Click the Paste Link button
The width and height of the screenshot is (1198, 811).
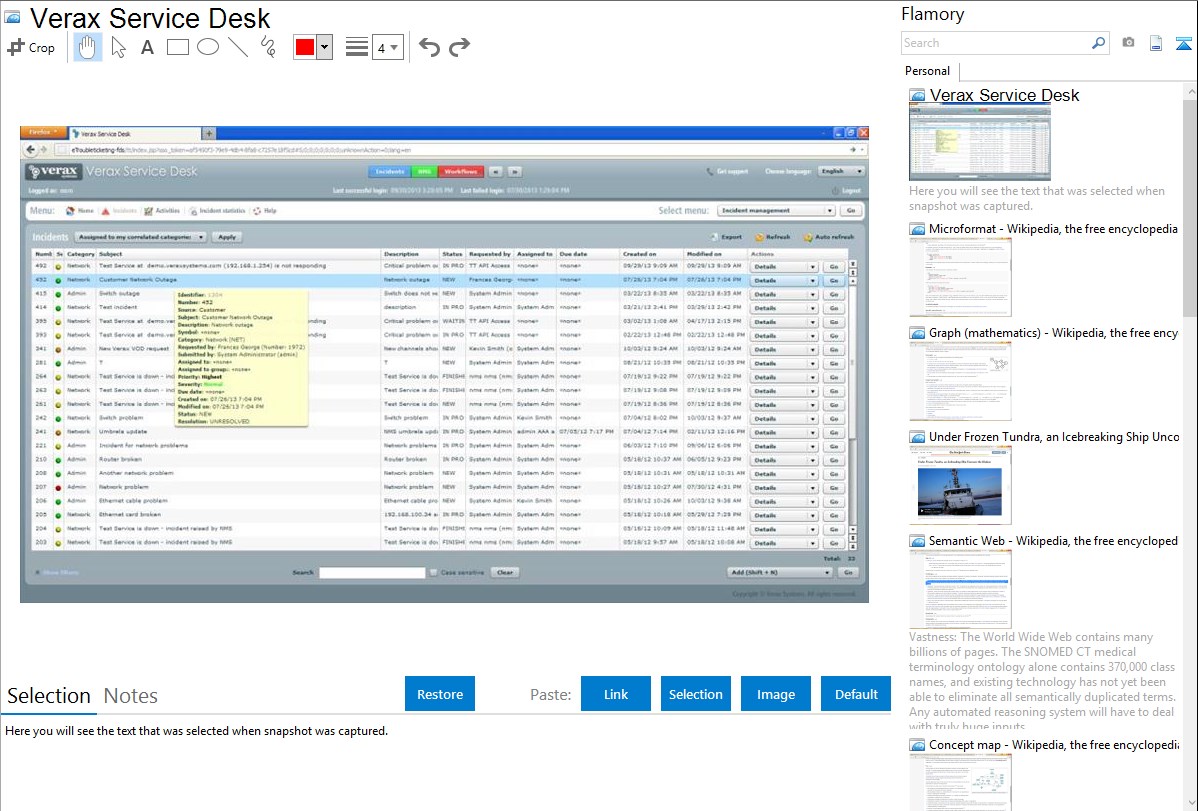(x=616, y=694)
